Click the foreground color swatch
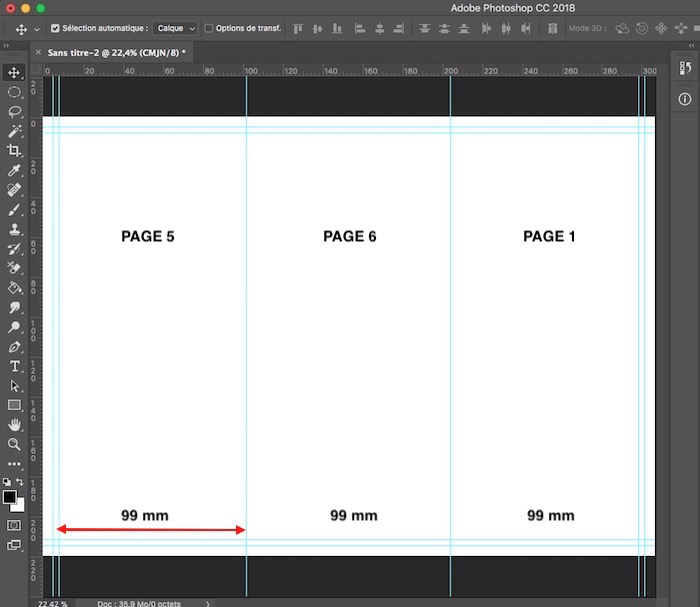Image resolution: width=700 pixels, height=607 pixels. point(9,497)
